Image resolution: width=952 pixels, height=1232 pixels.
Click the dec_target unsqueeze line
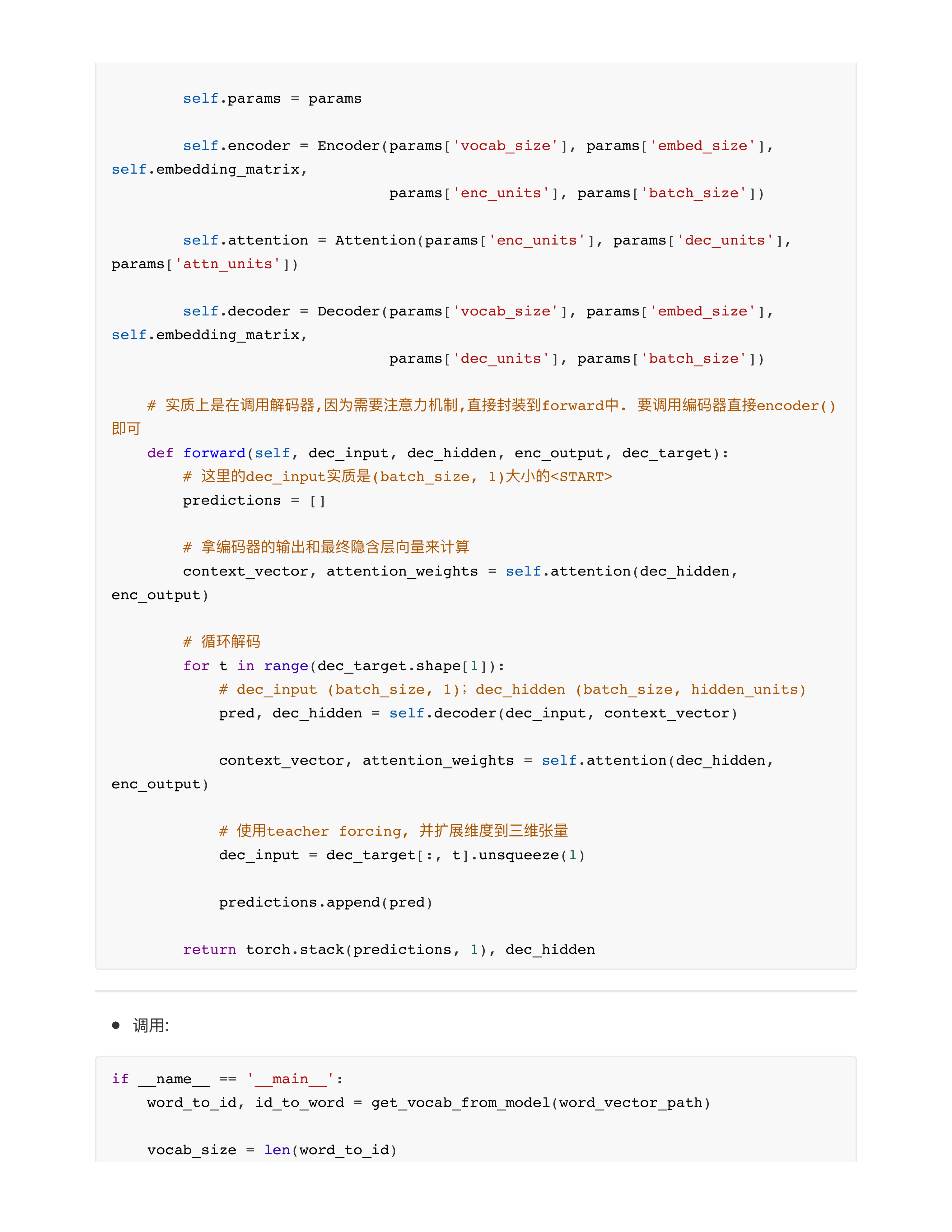point(402,855)
